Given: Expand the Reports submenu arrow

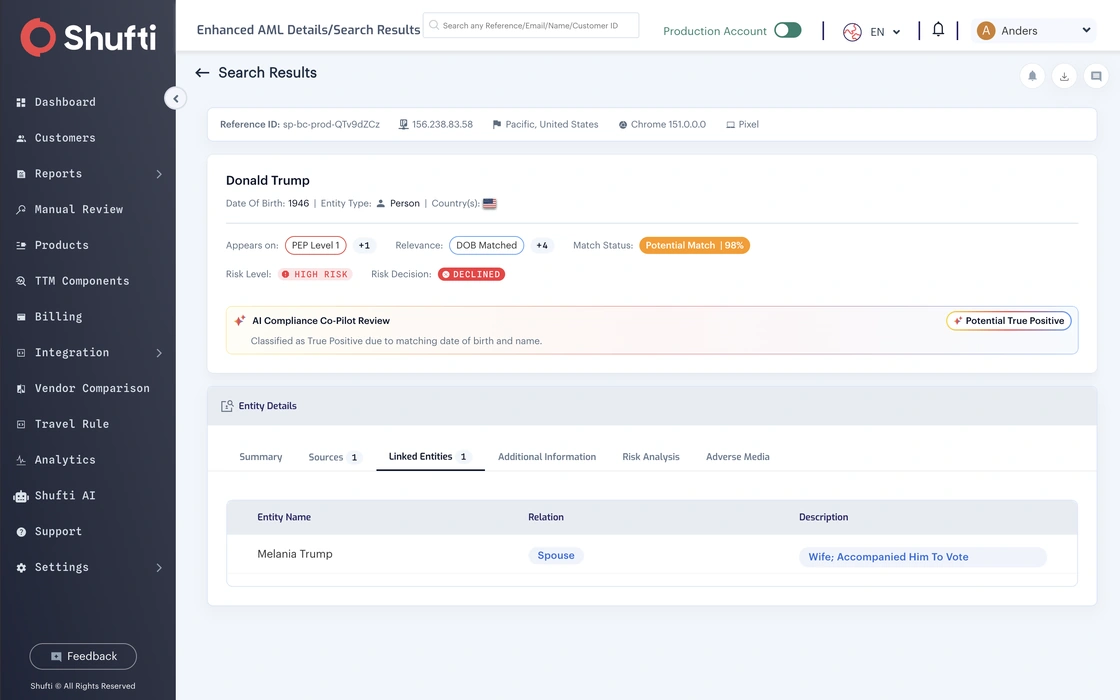Looking at the screenshot, I should pyautogui.click(x=159, y=174).
